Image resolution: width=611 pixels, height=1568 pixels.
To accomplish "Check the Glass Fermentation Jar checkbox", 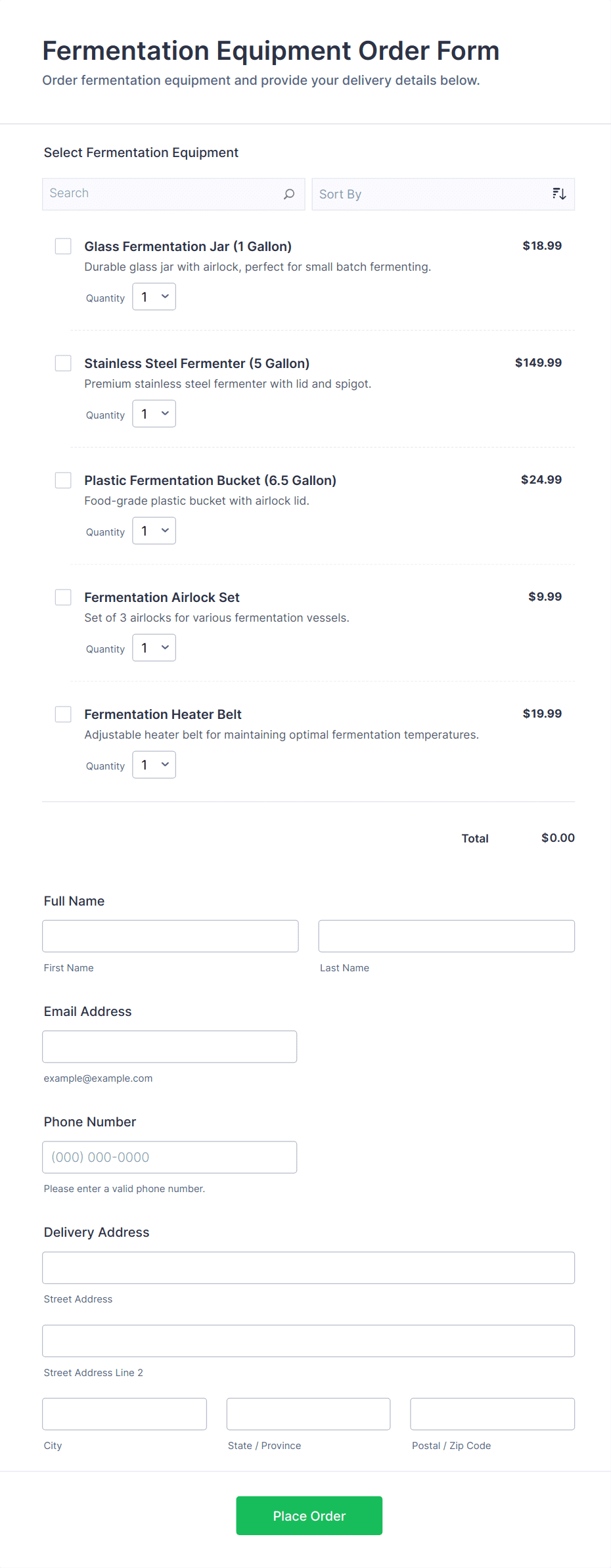I will click(x=63, y=246).
